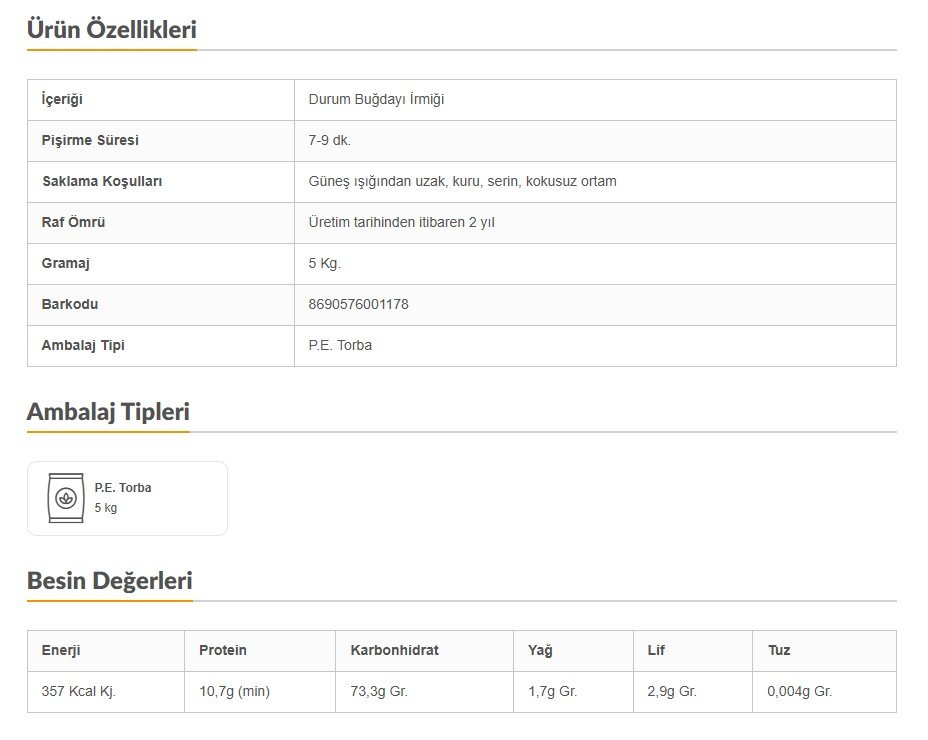This screenshot has height=740, width=928.
Task: Click the Ambalaj Tipleri section heading
Action: (108, 412)
